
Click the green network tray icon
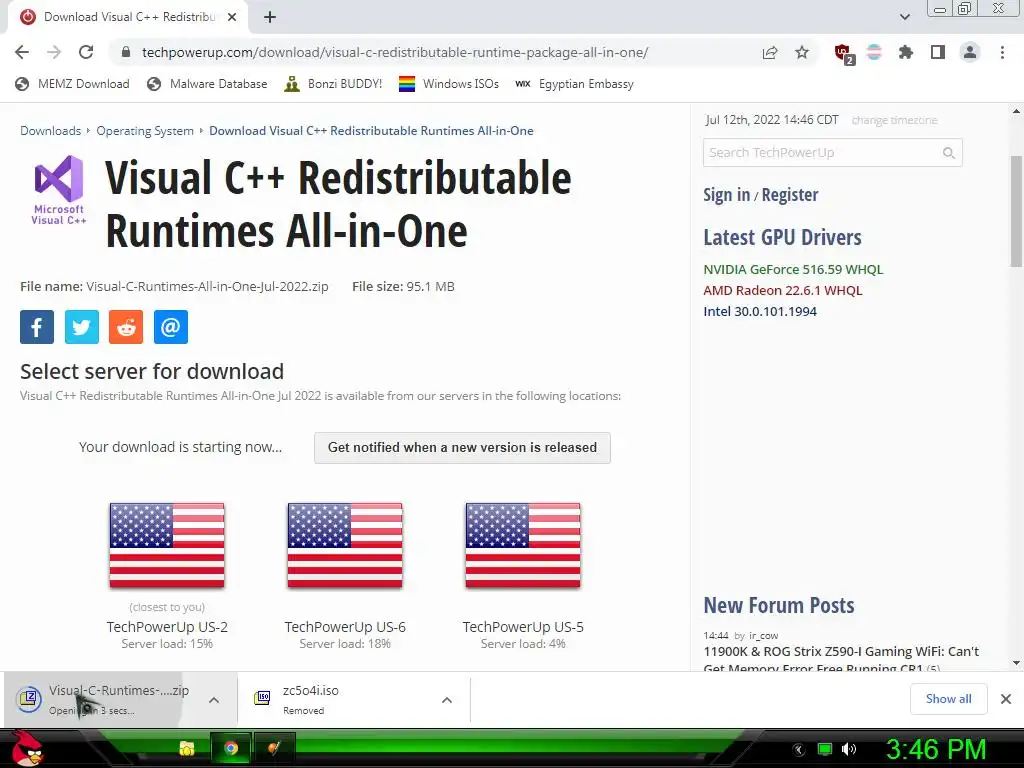825,749
